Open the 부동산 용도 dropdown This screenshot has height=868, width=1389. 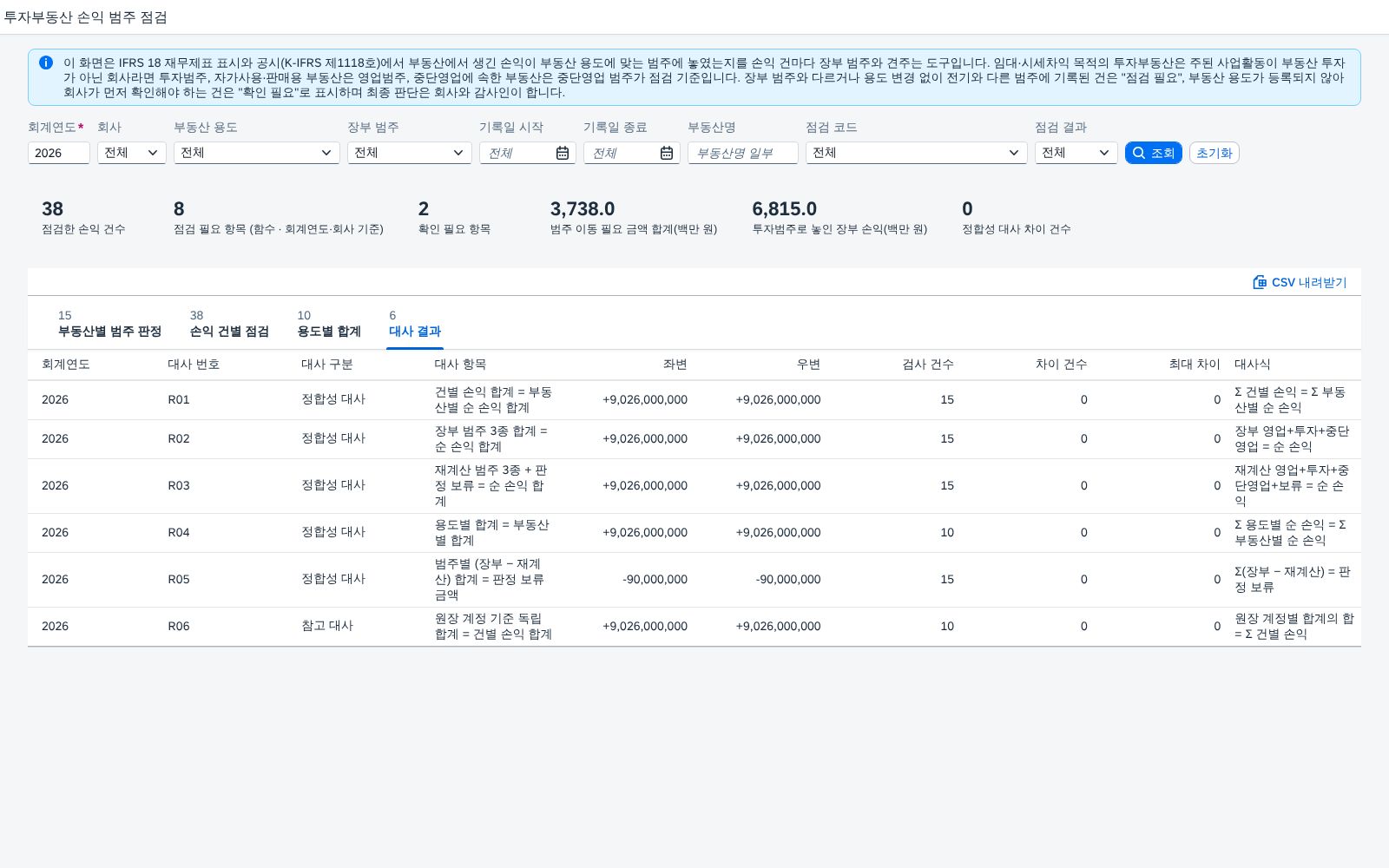coord(257,153)
